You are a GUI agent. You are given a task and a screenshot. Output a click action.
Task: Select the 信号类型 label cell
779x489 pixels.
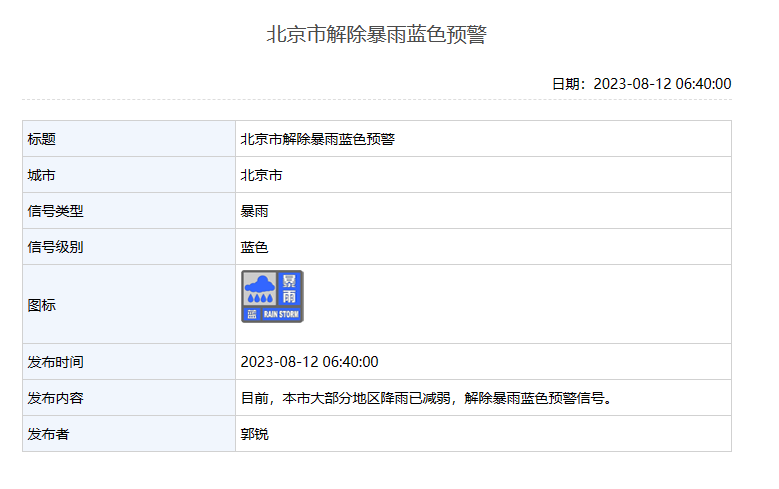click(x=55, y=211)
